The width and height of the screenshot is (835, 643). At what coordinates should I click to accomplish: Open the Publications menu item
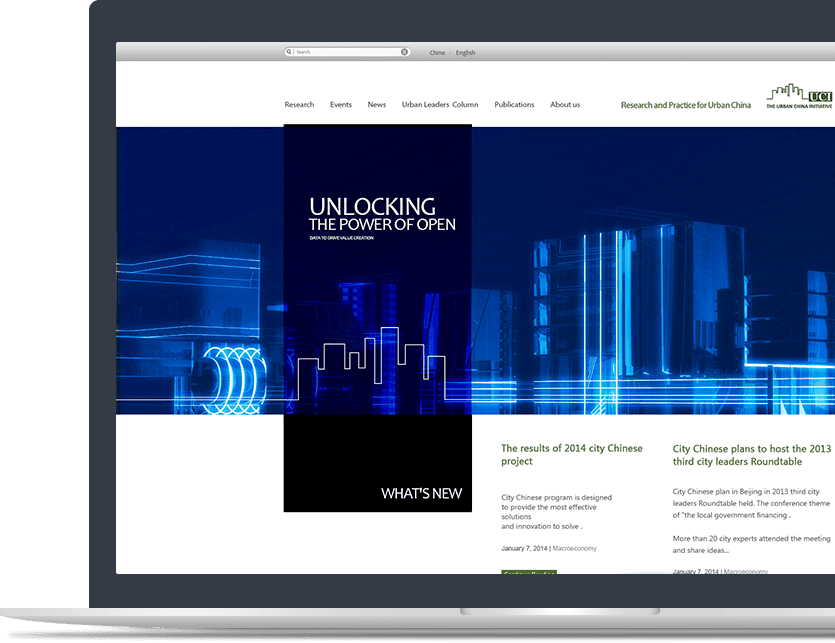[x=514, y=105]
